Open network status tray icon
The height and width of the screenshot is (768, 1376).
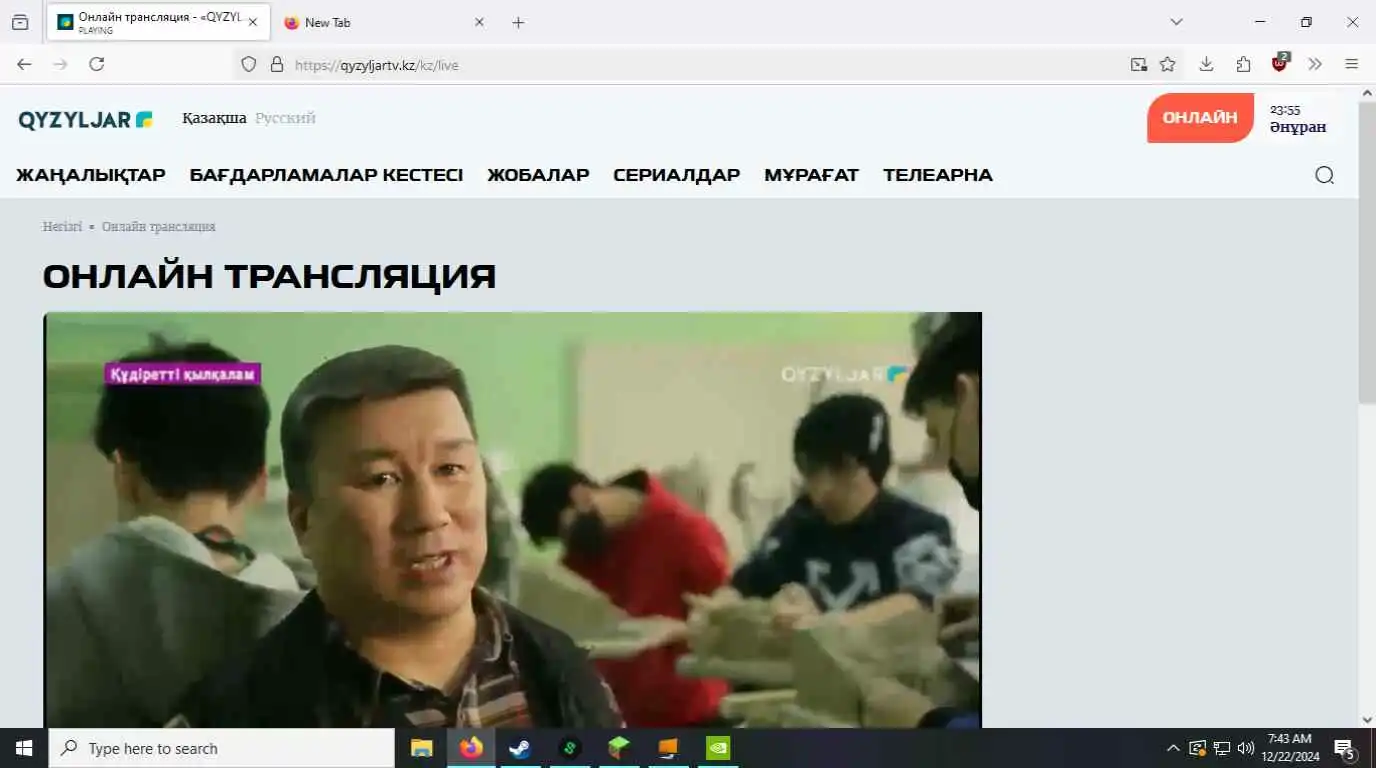click(x=1222, y=748)
